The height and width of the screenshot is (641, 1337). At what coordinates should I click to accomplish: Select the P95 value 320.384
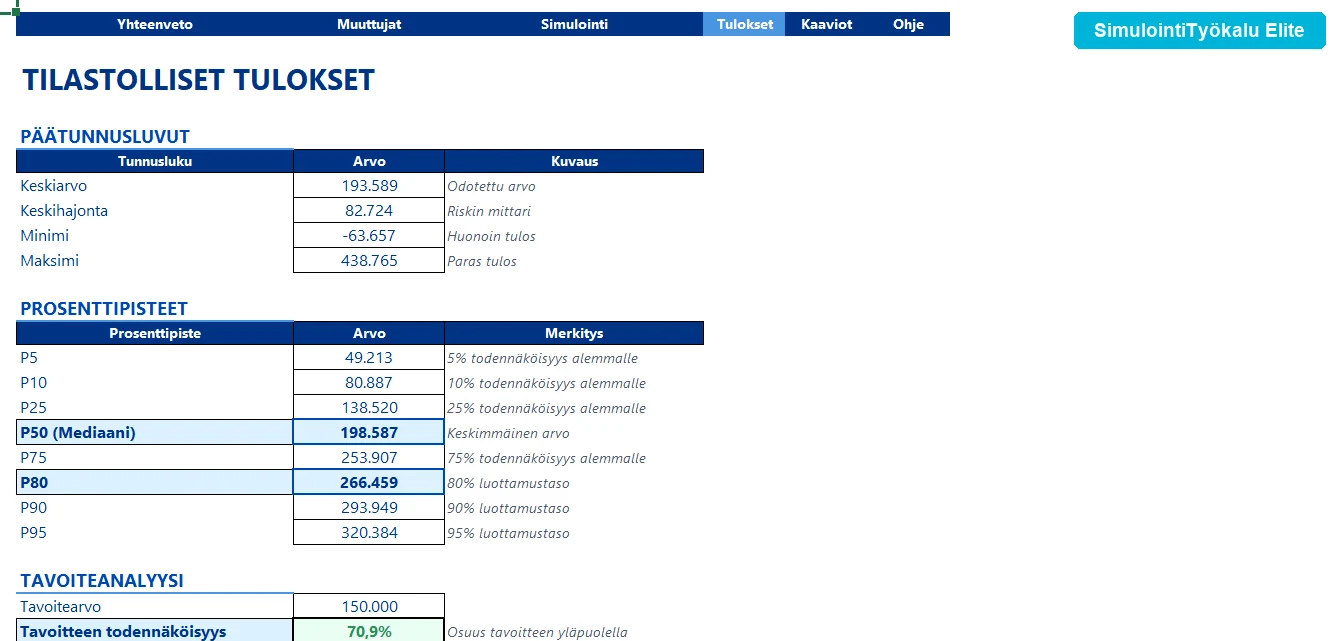[369, 533]
